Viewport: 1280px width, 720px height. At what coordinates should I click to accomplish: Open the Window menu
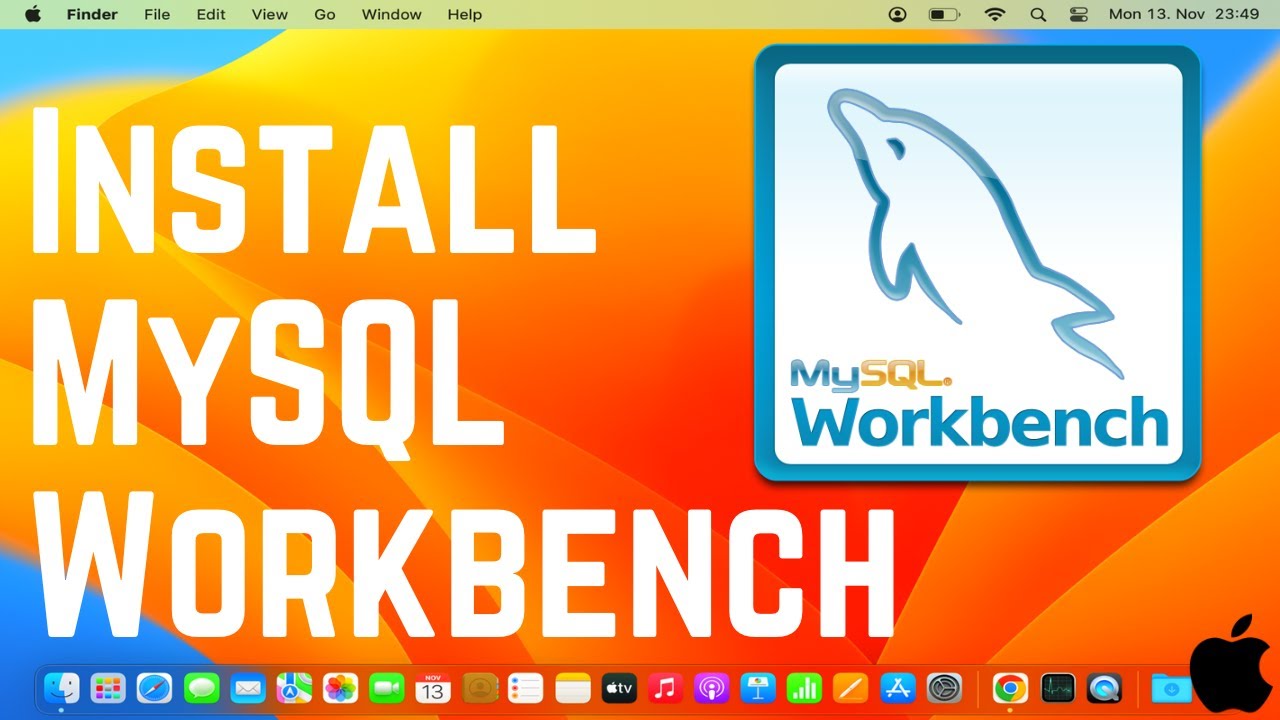click(392, 14)
